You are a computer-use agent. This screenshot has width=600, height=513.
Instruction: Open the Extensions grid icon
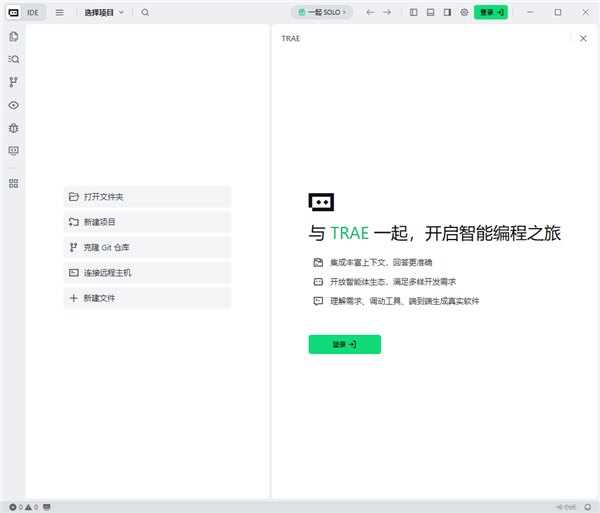[x=13, y=184]
